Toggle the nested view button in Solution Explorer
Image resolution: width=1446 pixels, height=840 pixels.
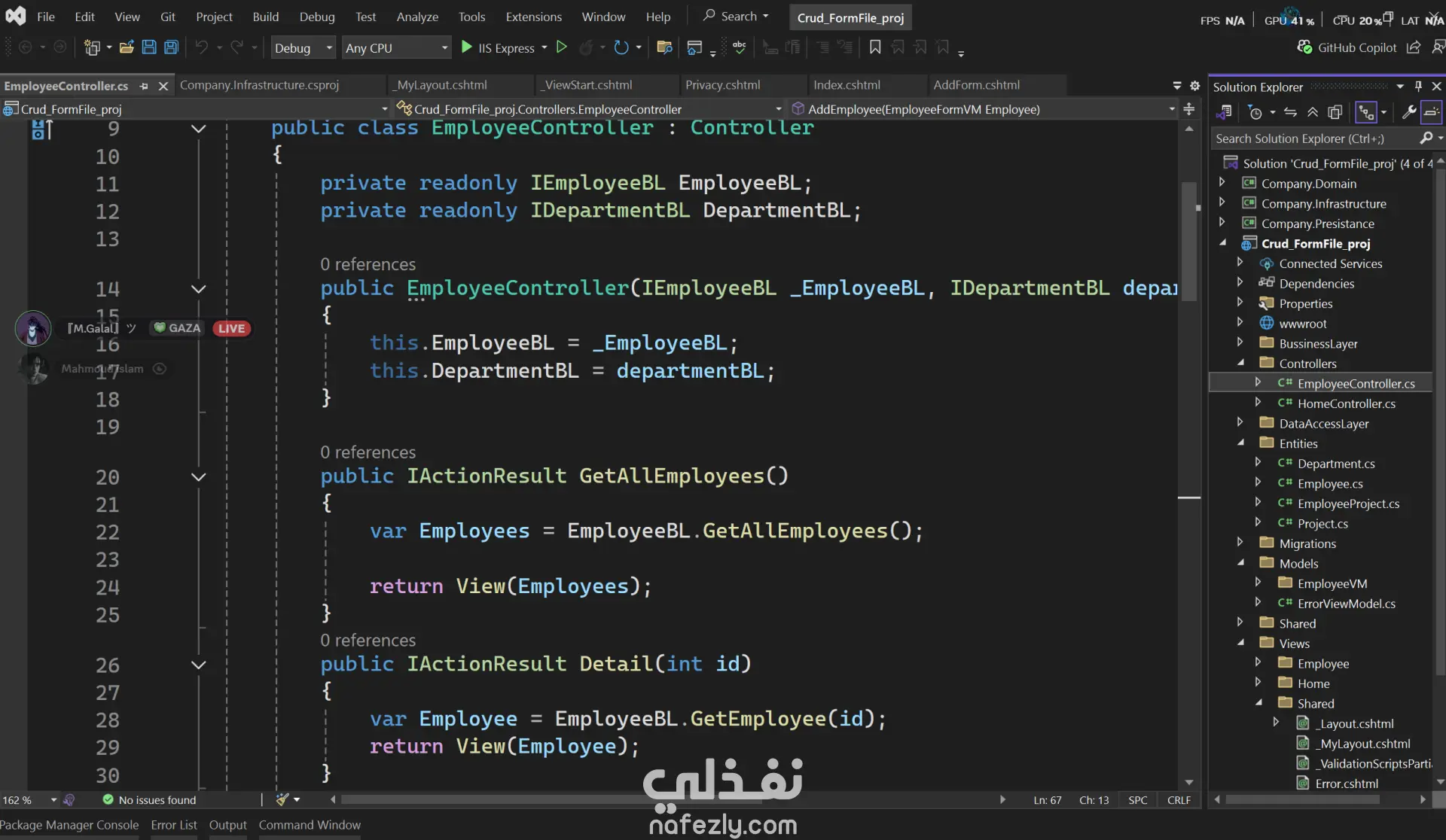click(x=1365, y=113)
